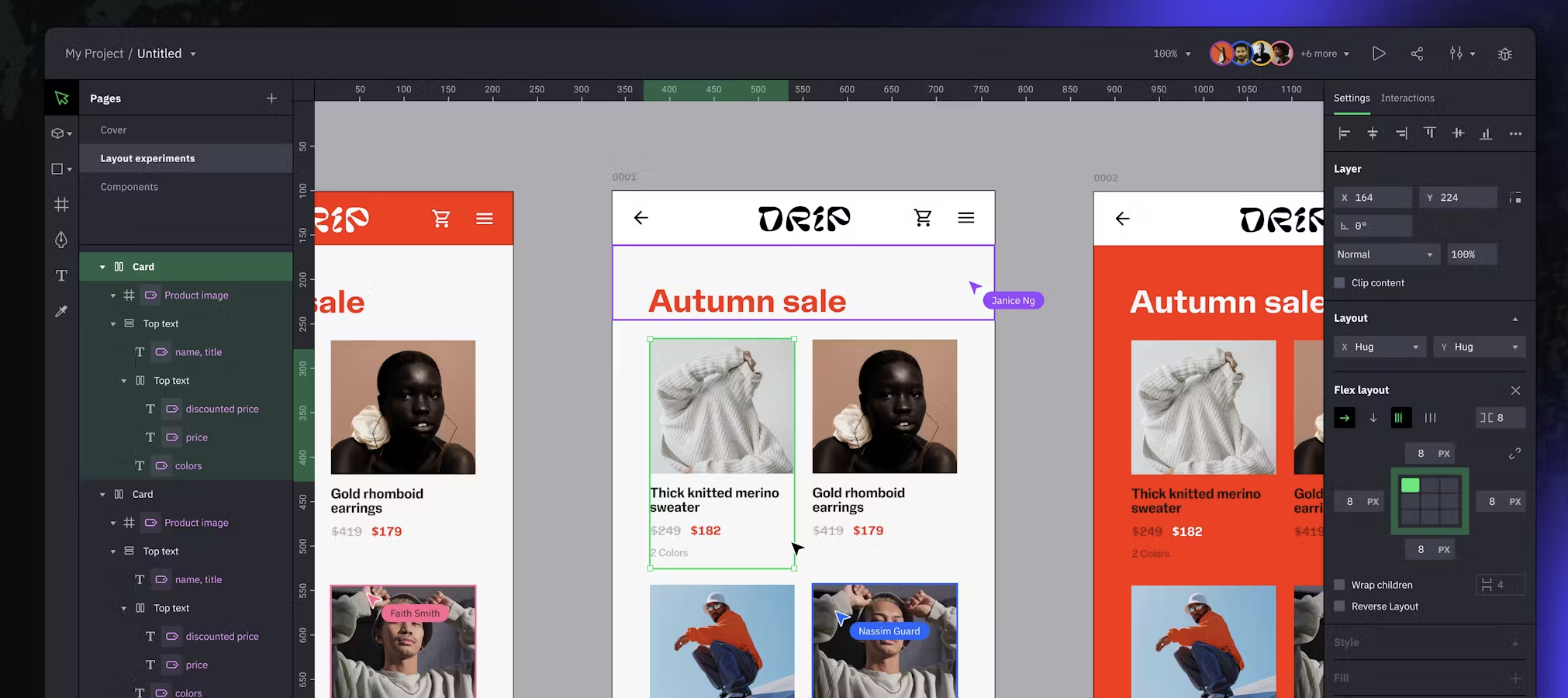Open the 3D component tool in toolbar

click(x=61, y=133)
